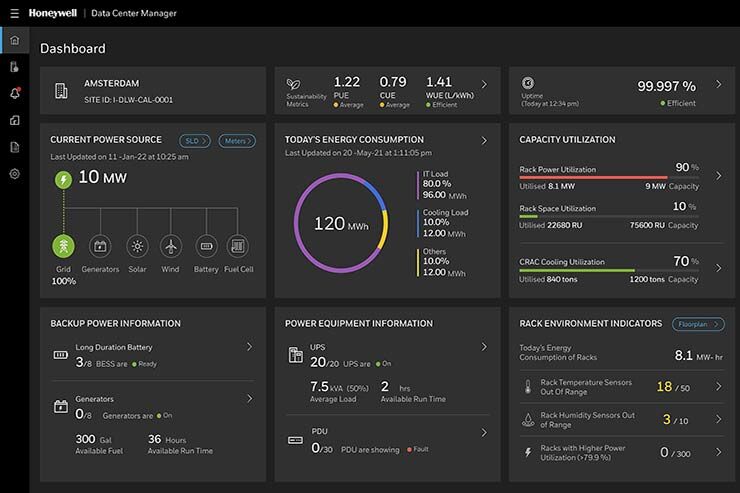Open the document reports sidebar item
This screenshot has height=493, width=740.
pos(14,147)
